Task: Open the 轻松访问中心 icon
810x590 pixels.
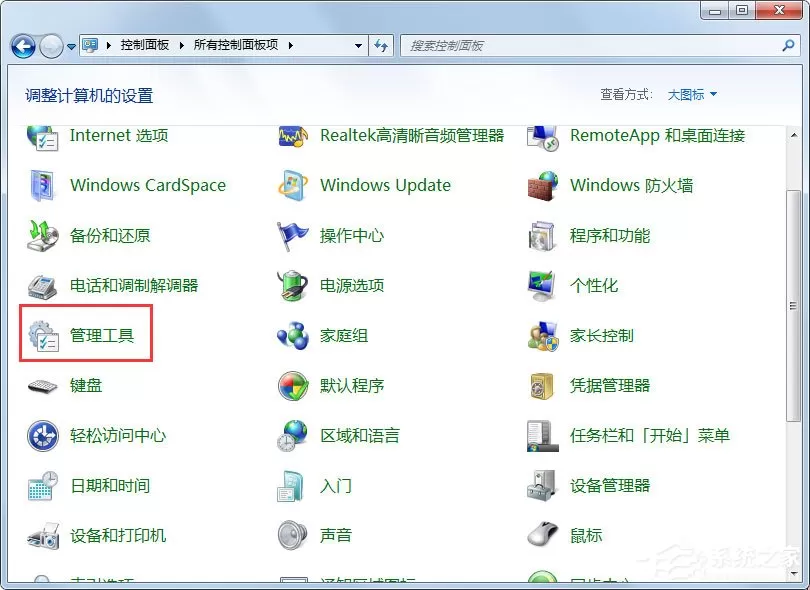Action: point(42,436)
